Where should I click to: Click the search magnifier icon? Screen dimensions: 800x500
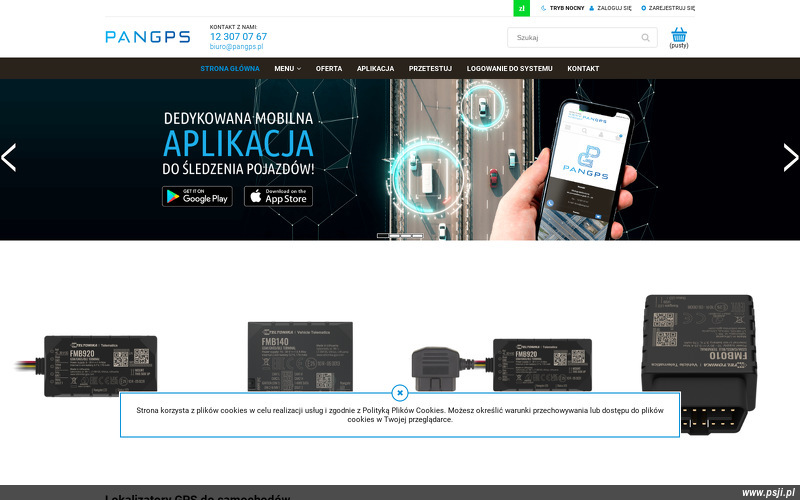pos(645,38)
